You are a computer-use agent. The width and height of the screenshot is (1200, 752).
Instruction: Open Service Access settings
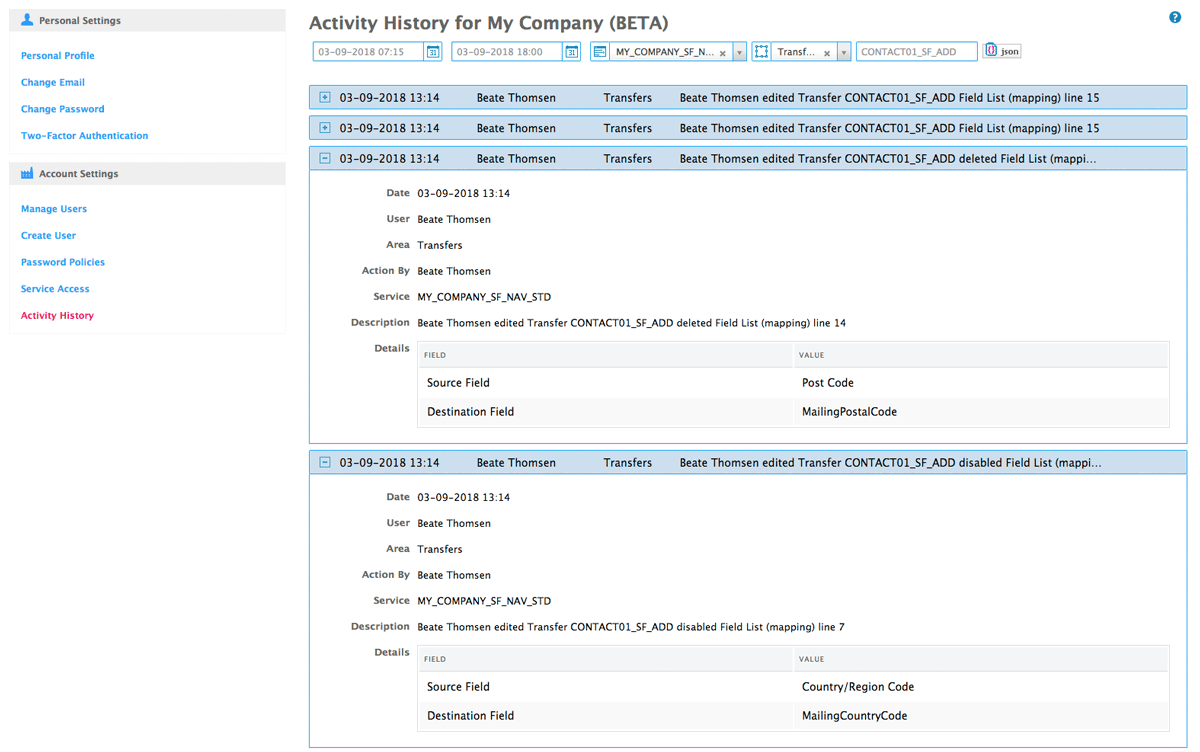55,289
